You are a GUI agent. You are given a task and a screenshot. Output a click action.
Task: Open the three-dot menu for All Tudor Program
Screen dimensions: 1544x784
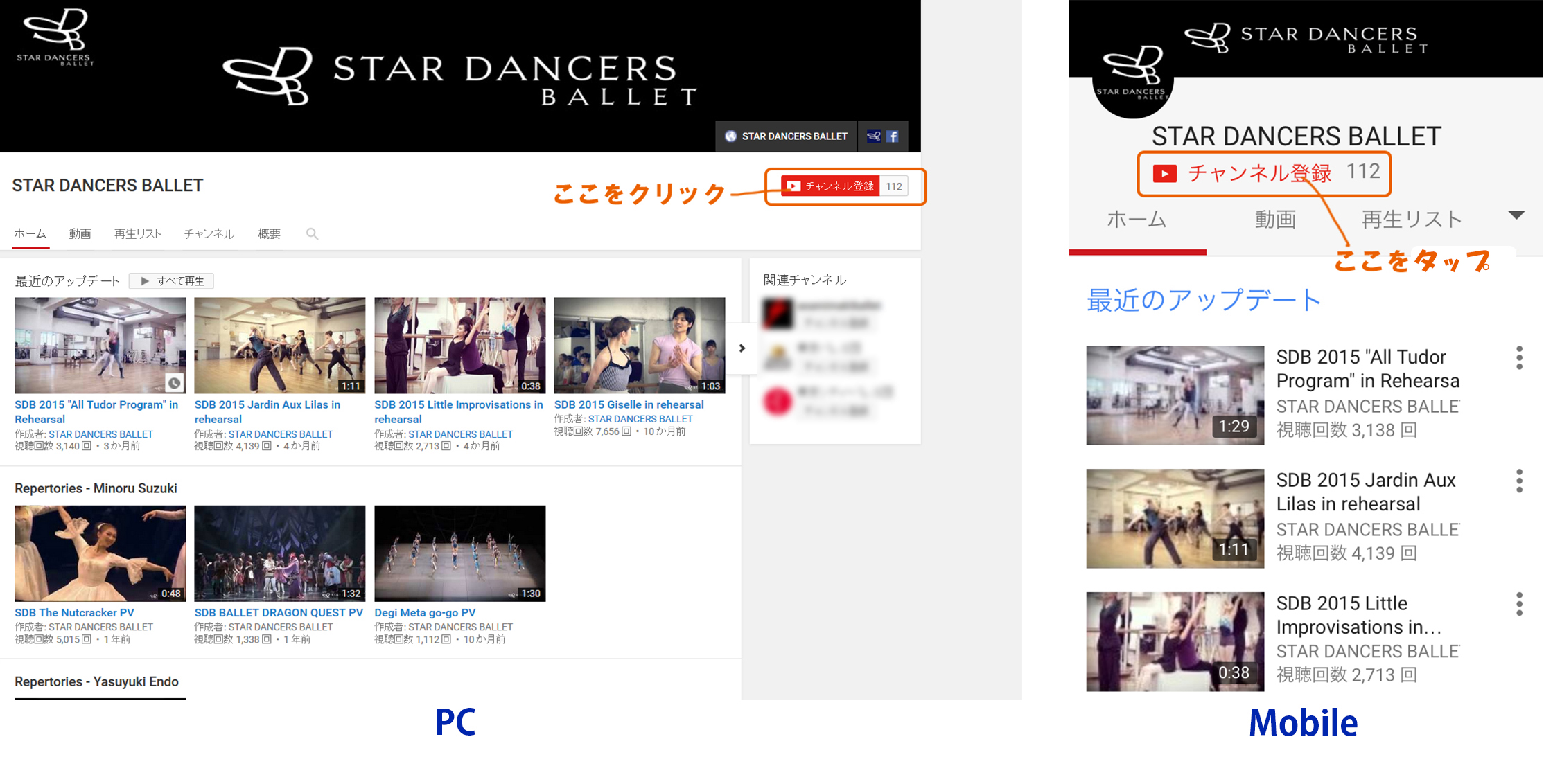(1519, 358)
